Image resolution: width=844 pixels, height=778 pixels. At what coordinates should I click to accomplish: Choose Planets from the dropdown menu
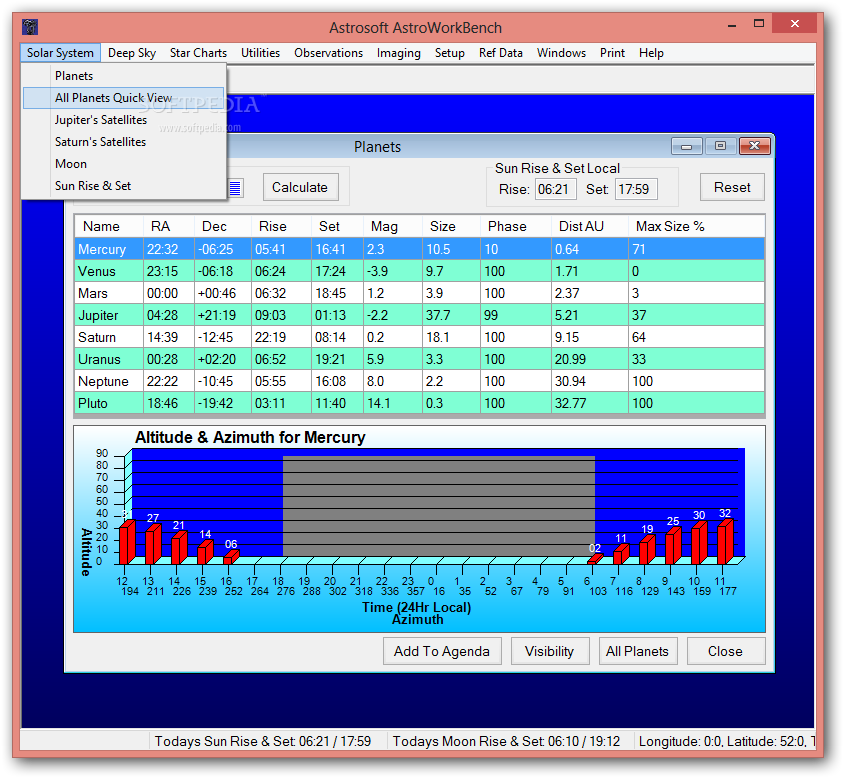click(124, 76)
